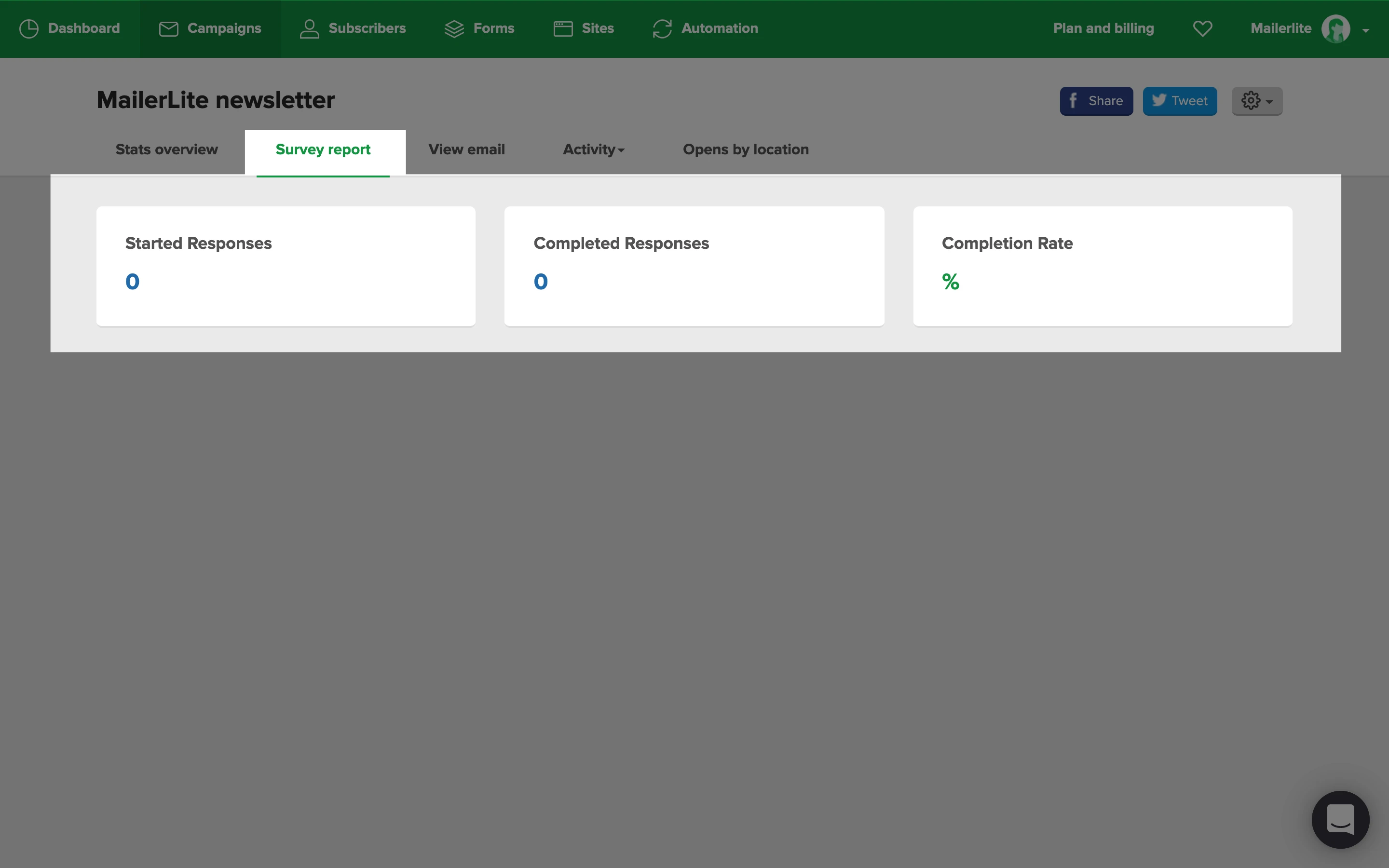Click the heart icon in top bar
This screenshot has height=868, width=1389.
pos(1202,29)
